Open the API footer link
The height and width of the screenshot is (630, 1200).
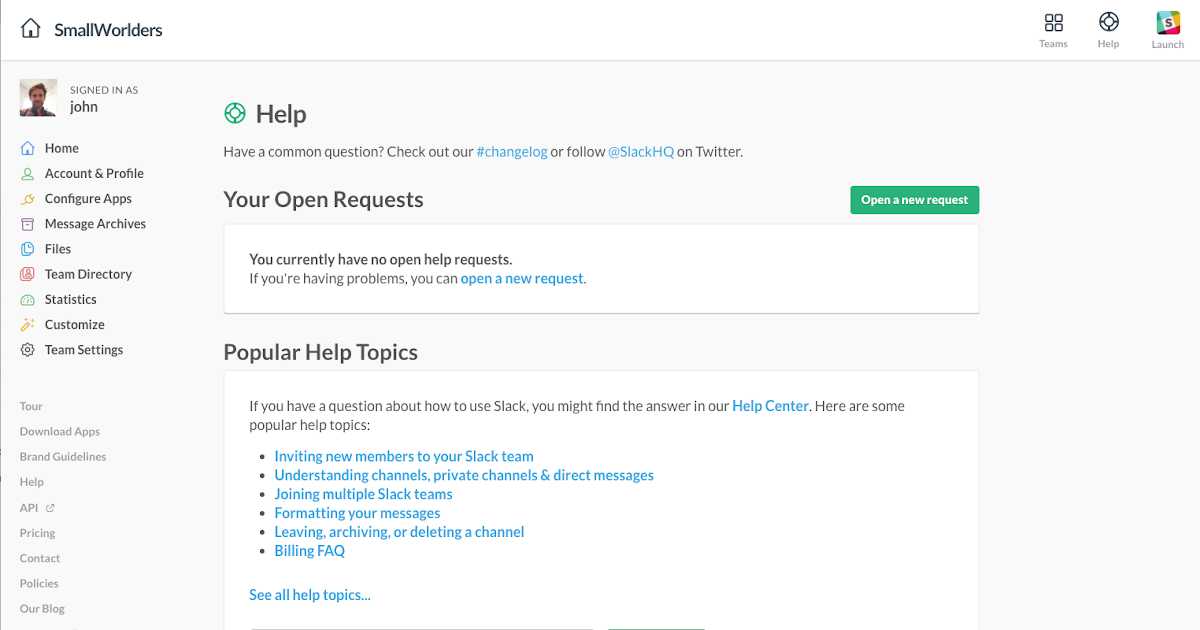pos(29,508)
